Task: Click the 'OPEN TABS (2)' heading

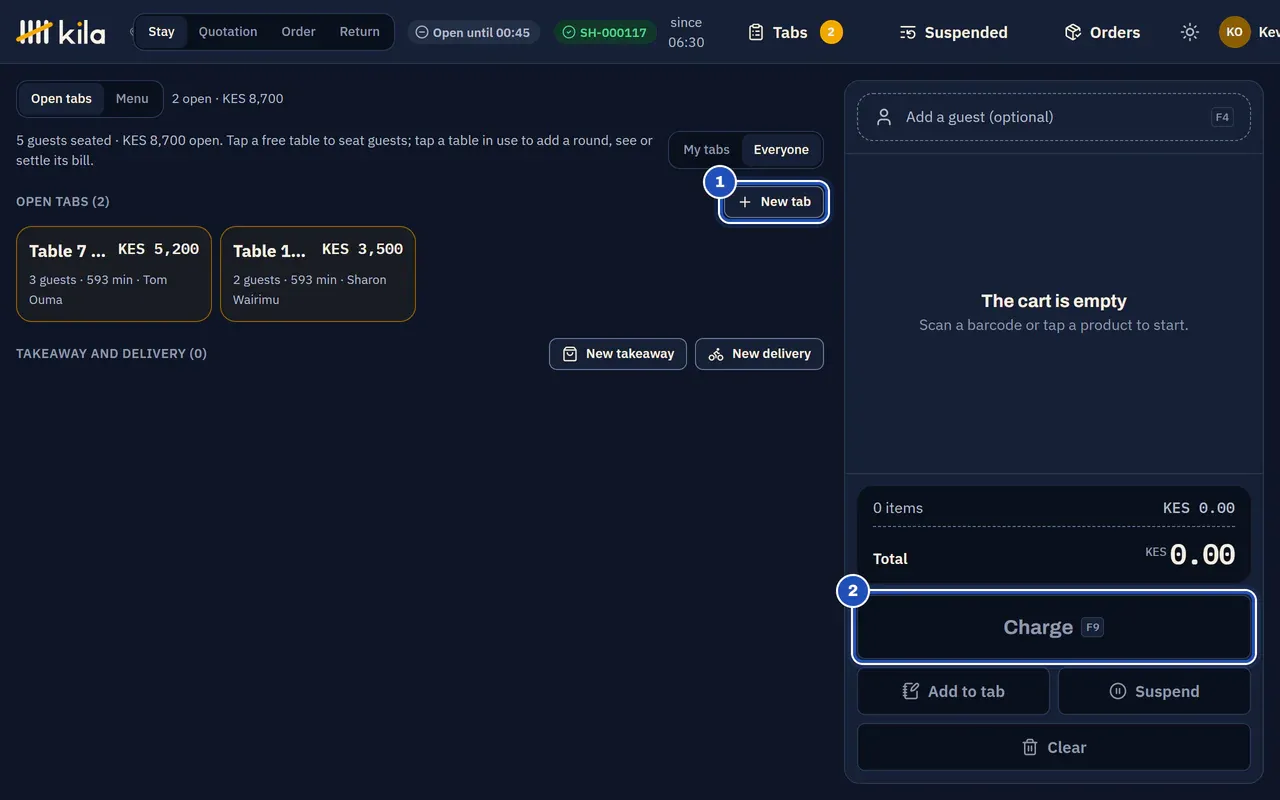Action: click(63, 202)
